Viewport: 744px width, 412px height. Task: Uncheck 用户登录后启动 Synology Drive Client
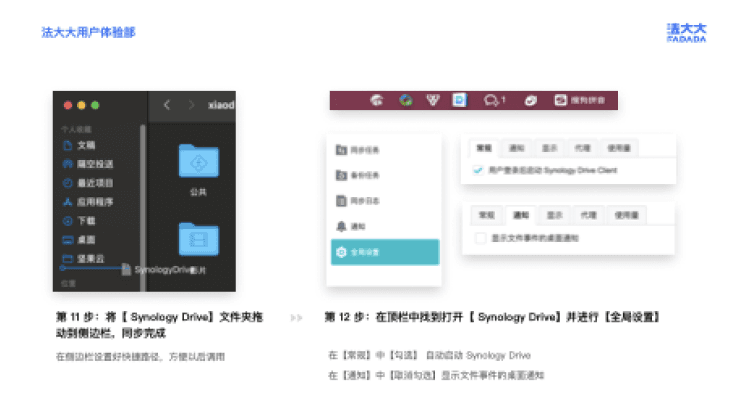pos(478,170)
